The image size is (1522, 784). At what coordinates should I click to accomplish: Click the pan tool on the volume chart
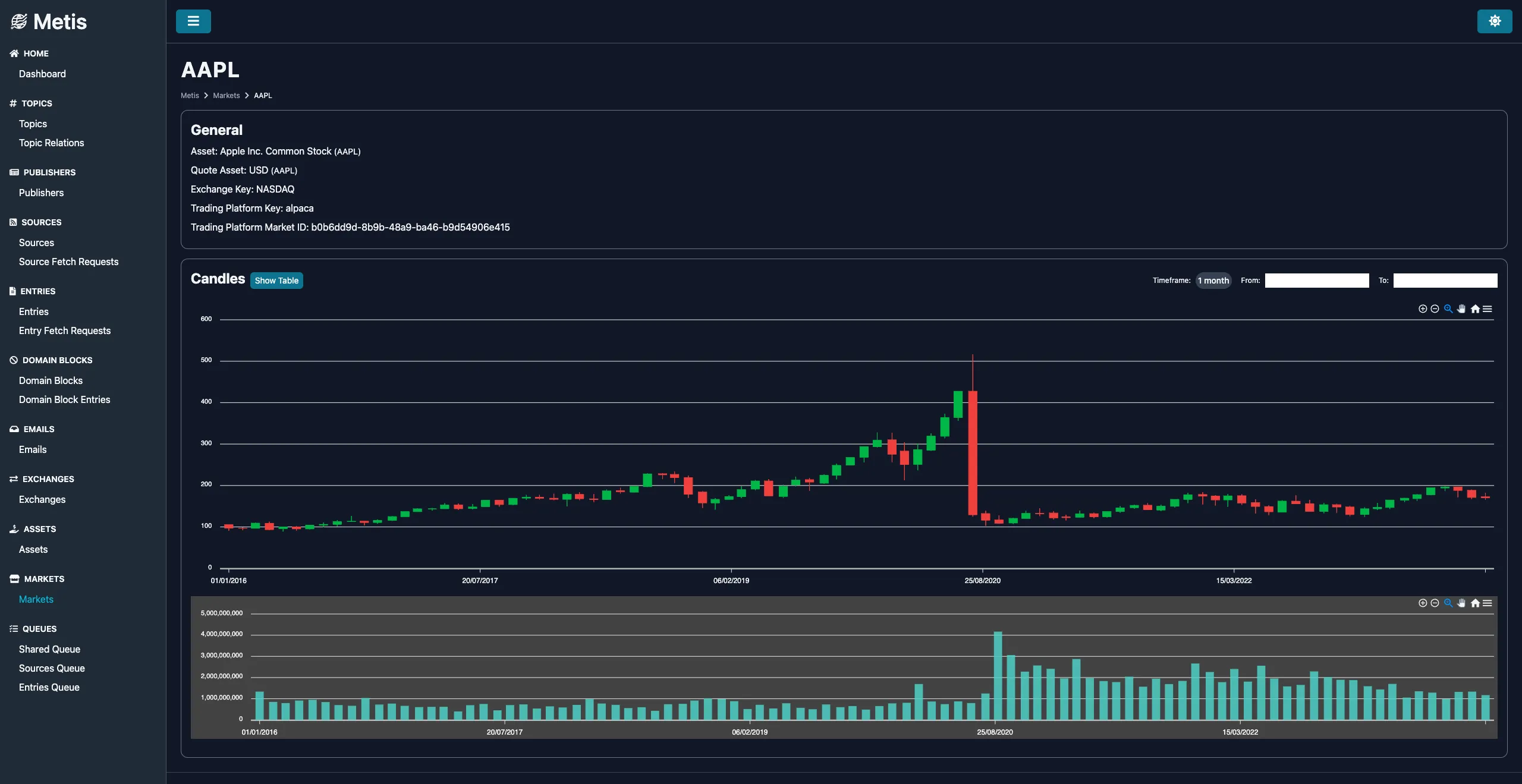click(x=1461, y=603)
